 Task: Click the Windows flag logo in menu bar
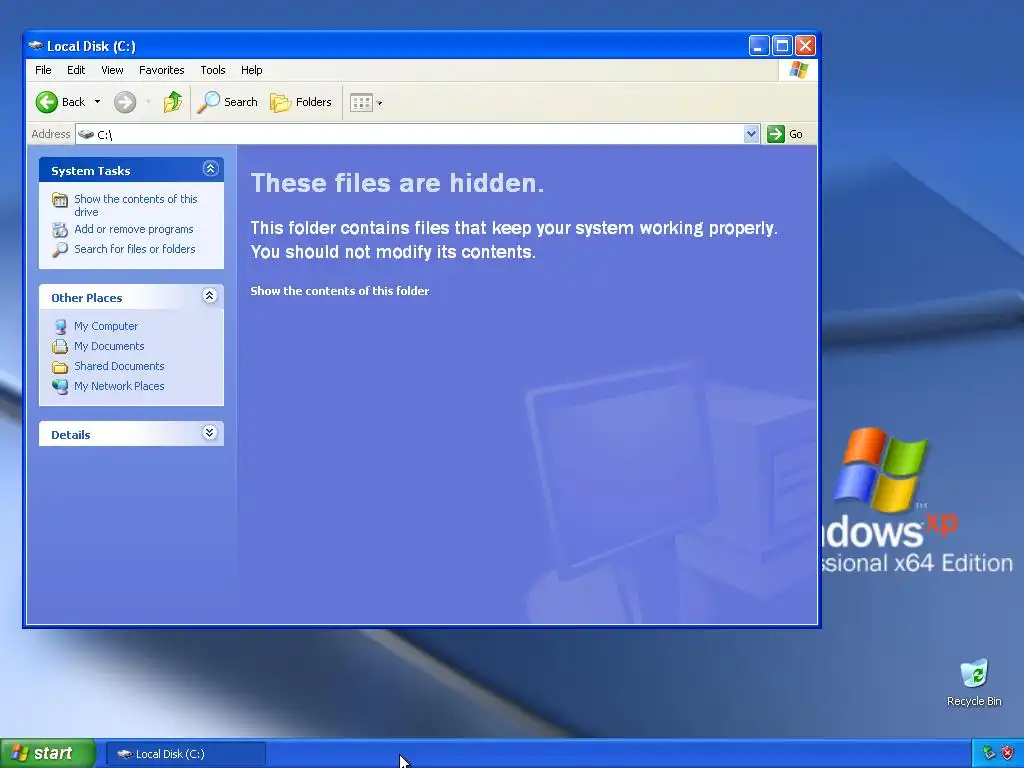click(x=799, y=70)
